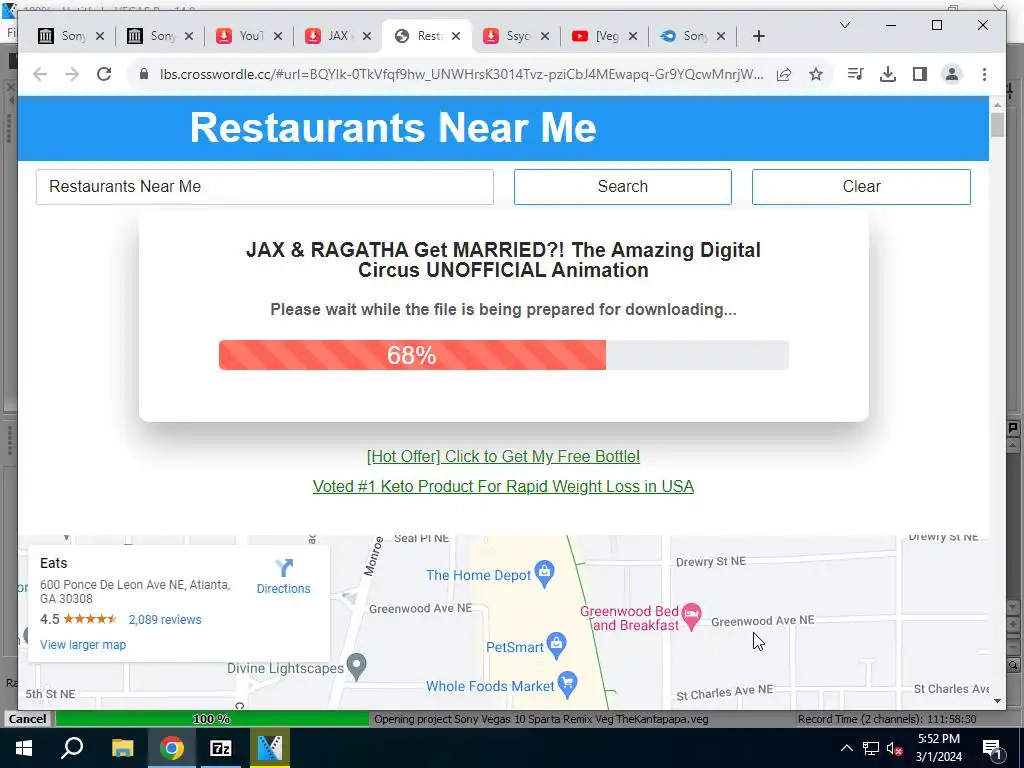The width and height of the screenshot is (1024, 768).
Task: Open the Chrome profile avatar
Action: (952, 74)
